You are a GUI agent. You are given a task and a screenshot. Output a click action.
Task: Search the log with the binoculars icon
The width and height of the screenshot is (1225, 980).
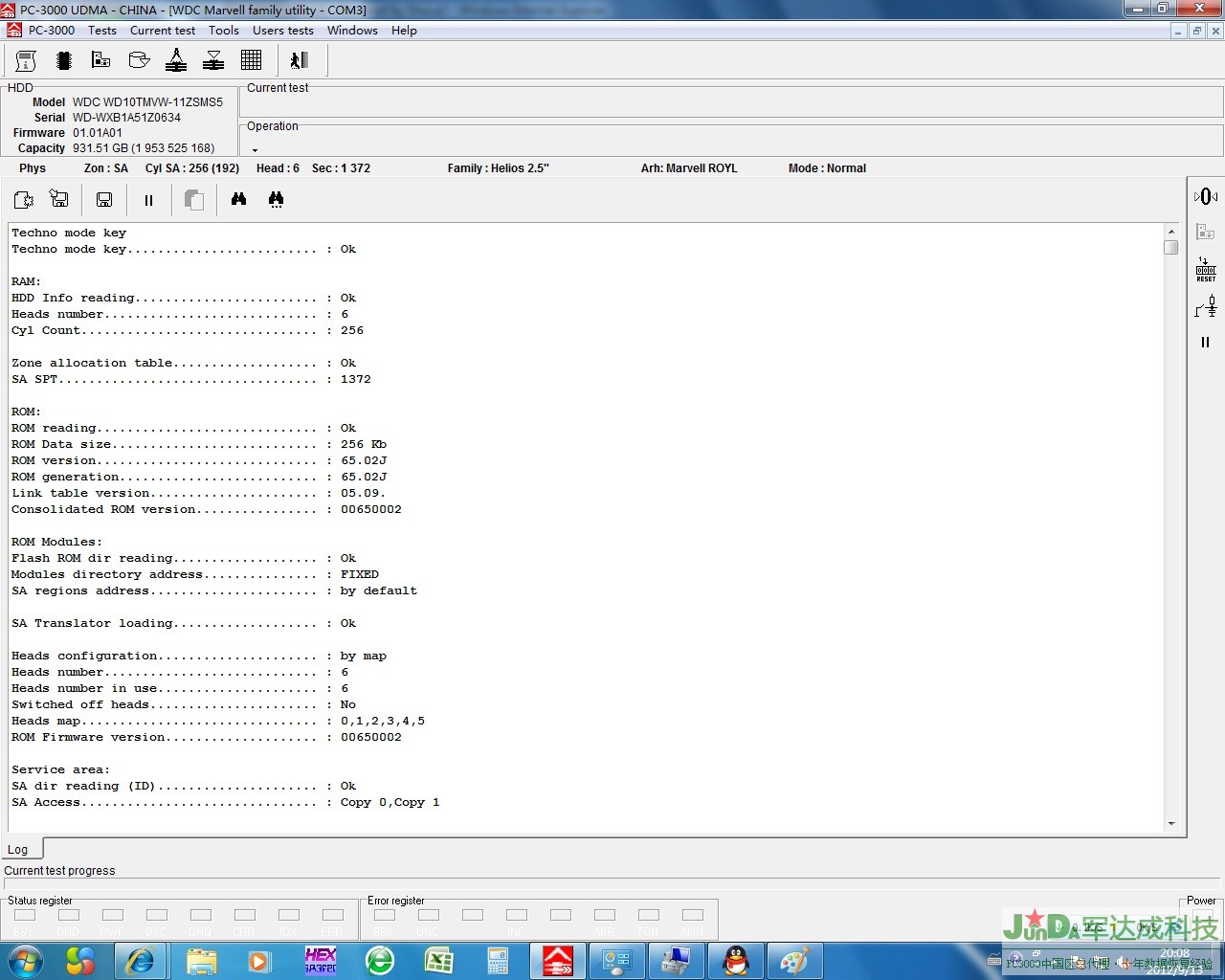tap(239, 199)
